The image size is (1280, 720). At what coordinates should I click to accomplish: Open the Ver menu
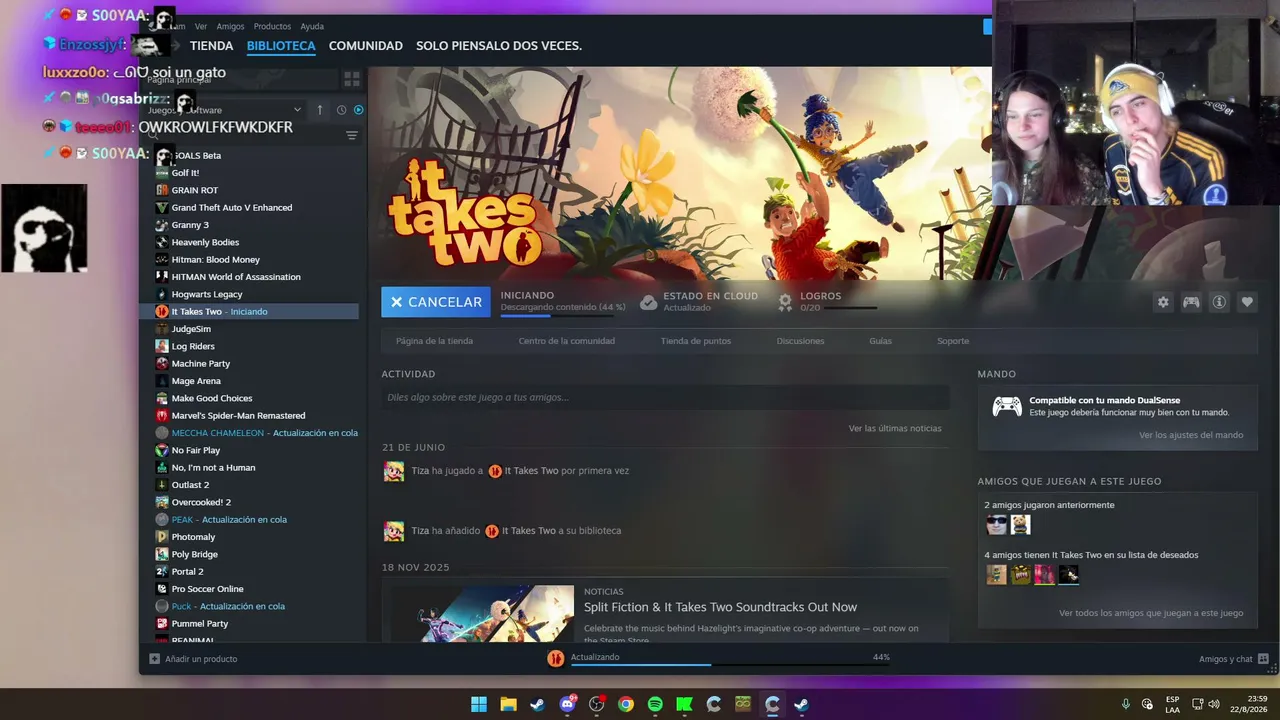click(201, 26)
